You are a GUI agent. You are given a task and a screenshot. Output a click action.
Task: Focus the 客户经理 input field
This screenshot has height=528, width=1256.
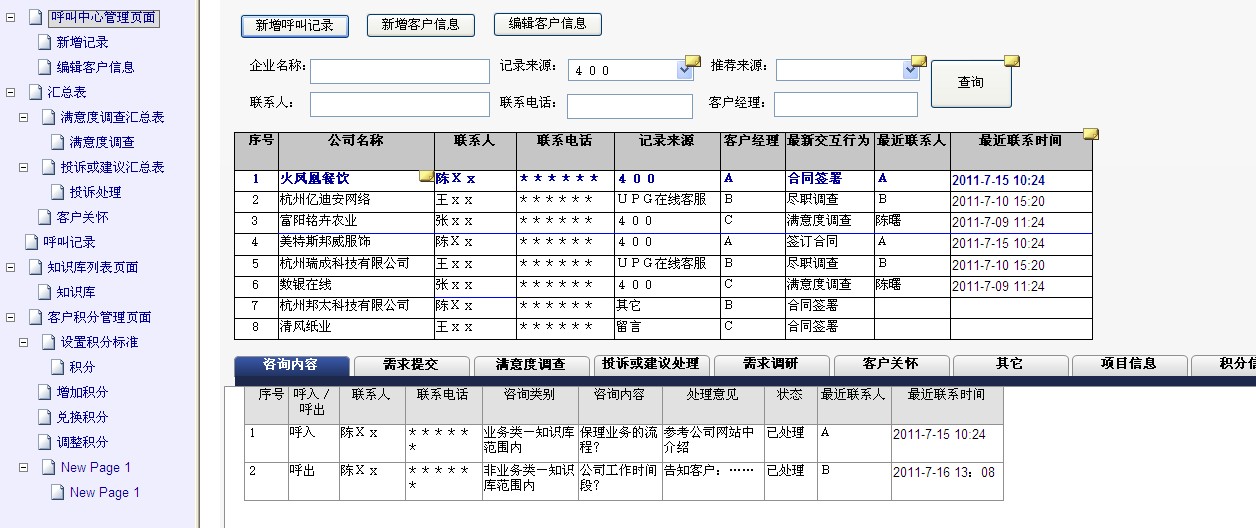[x=846, y=105]
